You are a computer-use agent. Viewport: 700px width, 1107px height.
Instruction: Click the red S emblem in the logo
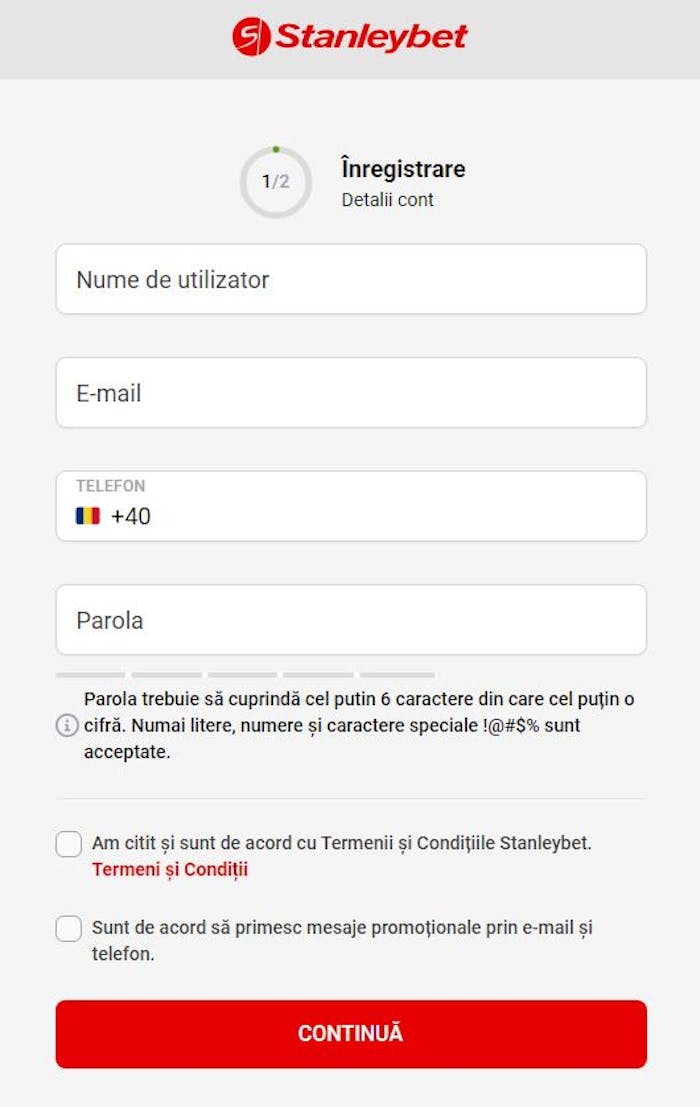(252, 37)
